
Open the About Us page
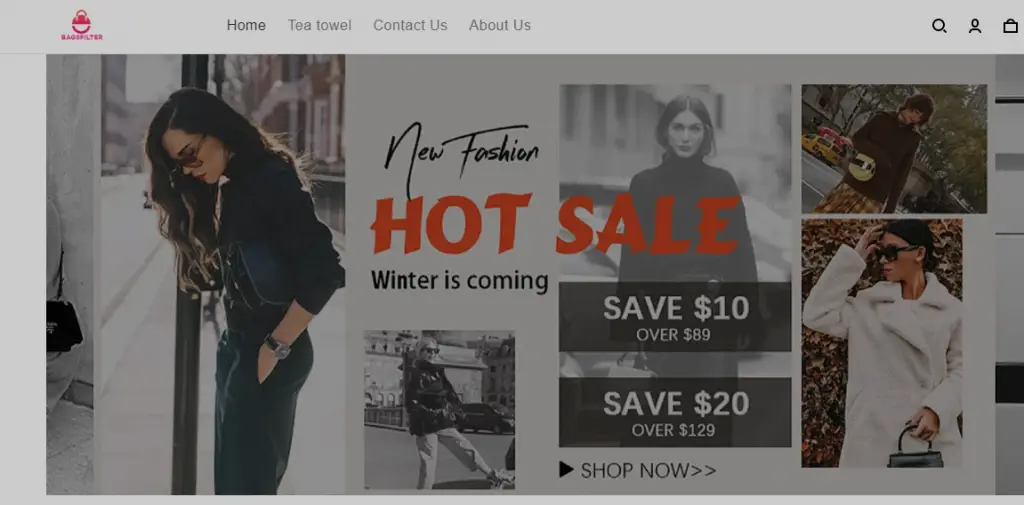(500, 25)
